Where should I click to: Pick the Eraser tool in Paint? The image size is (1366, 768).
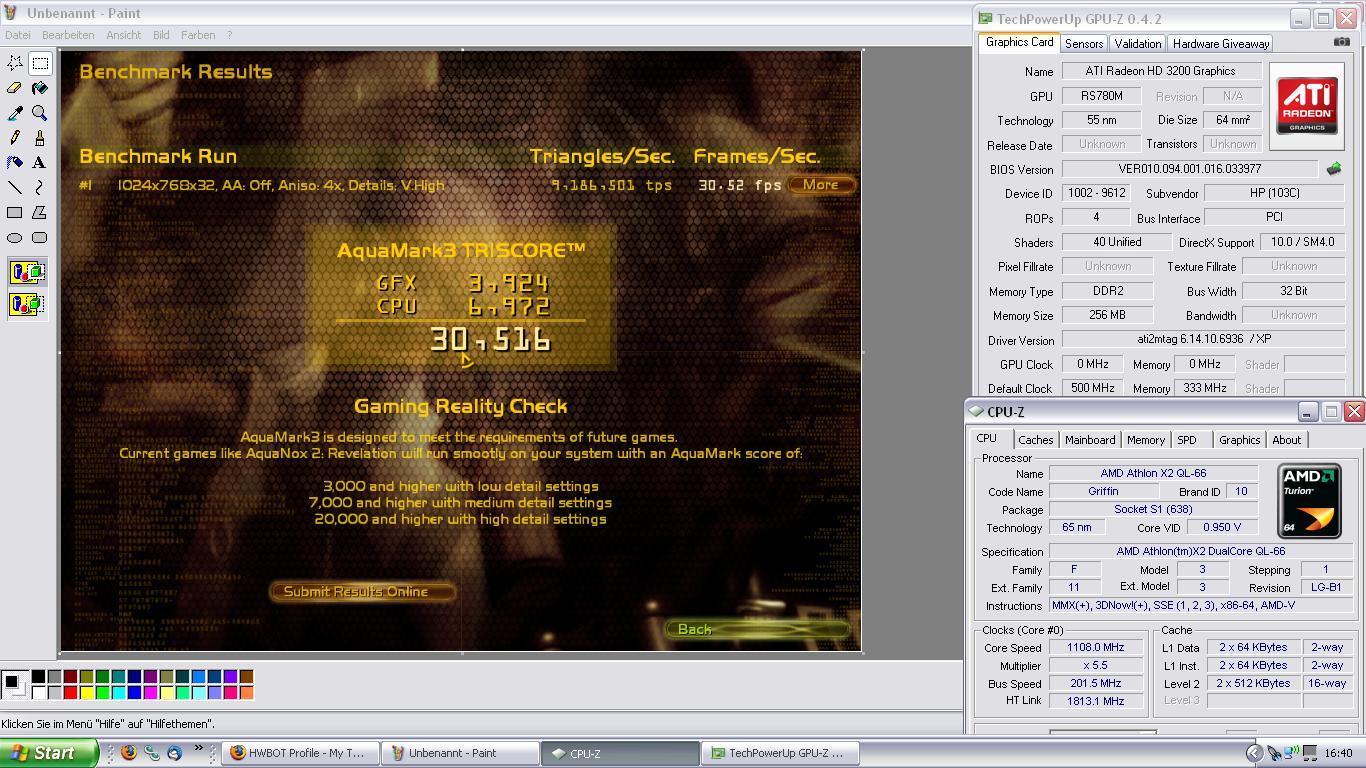coord(15,88)
